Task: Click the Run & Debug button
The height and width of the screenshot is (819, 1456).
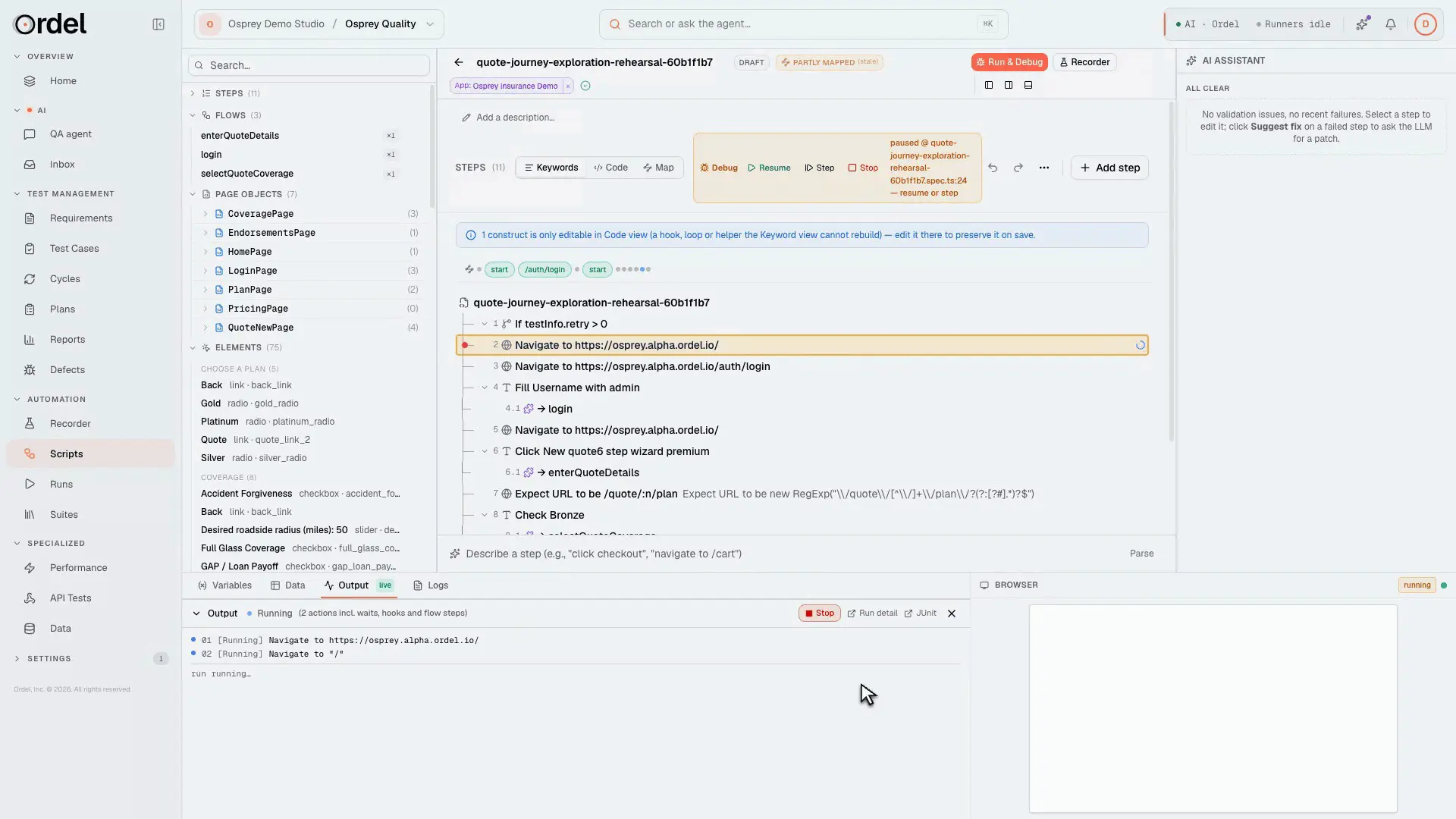Action: coord(1009,62)
